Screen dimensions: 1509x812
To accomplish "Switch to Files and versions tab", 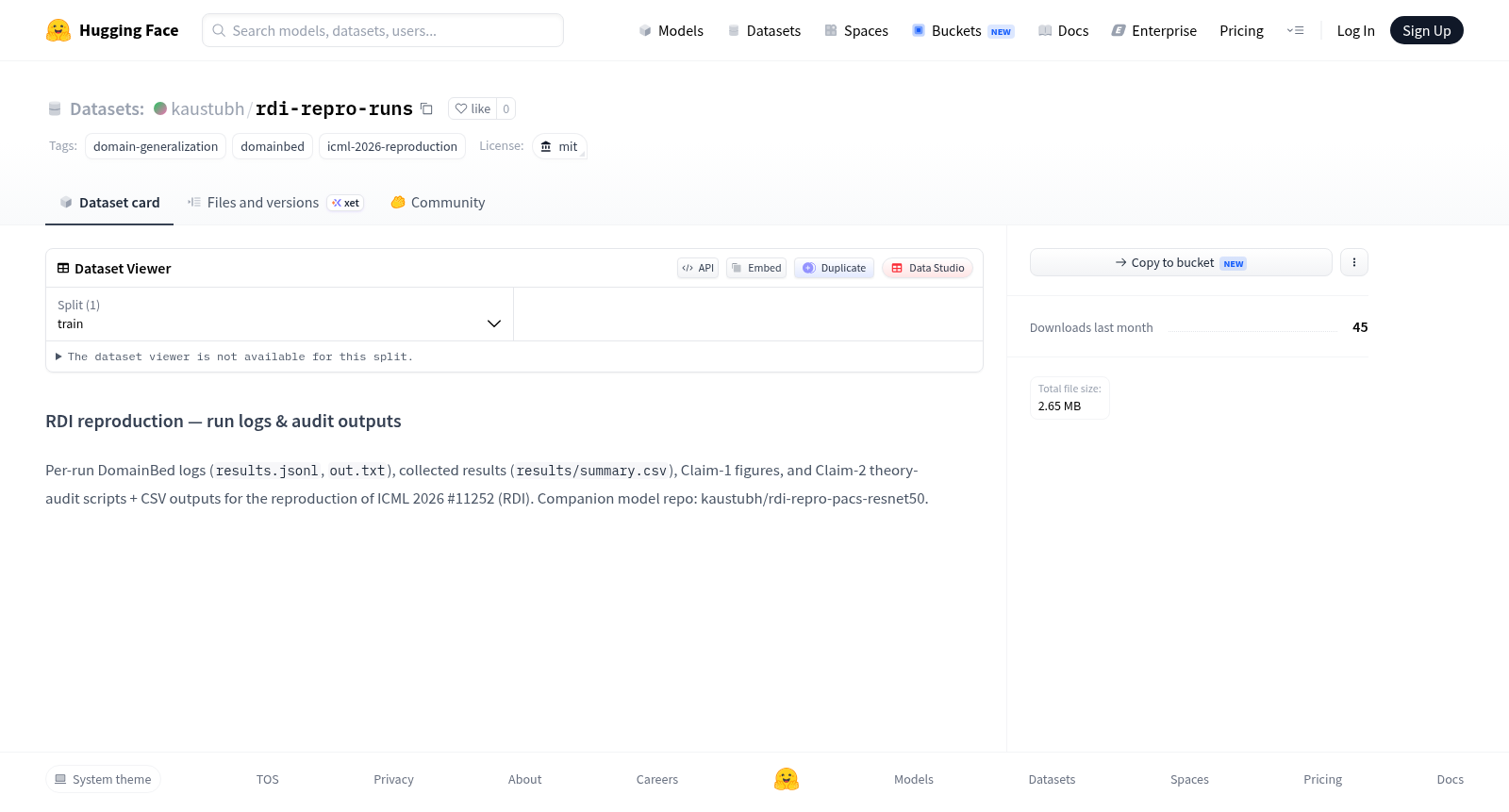I will (275, 203).
